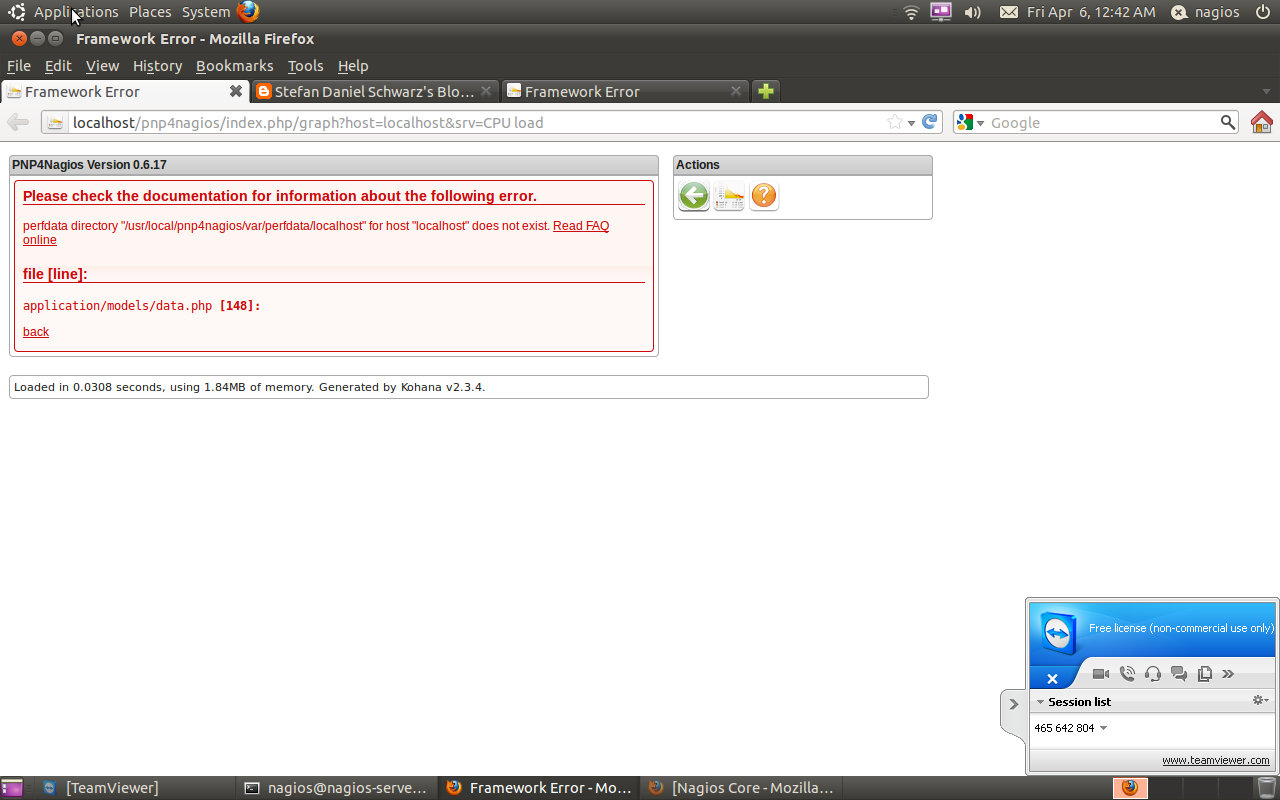Start a video call in TeamViewer panel
Screen dimensions: 1280x800
tap(1100, 673)
